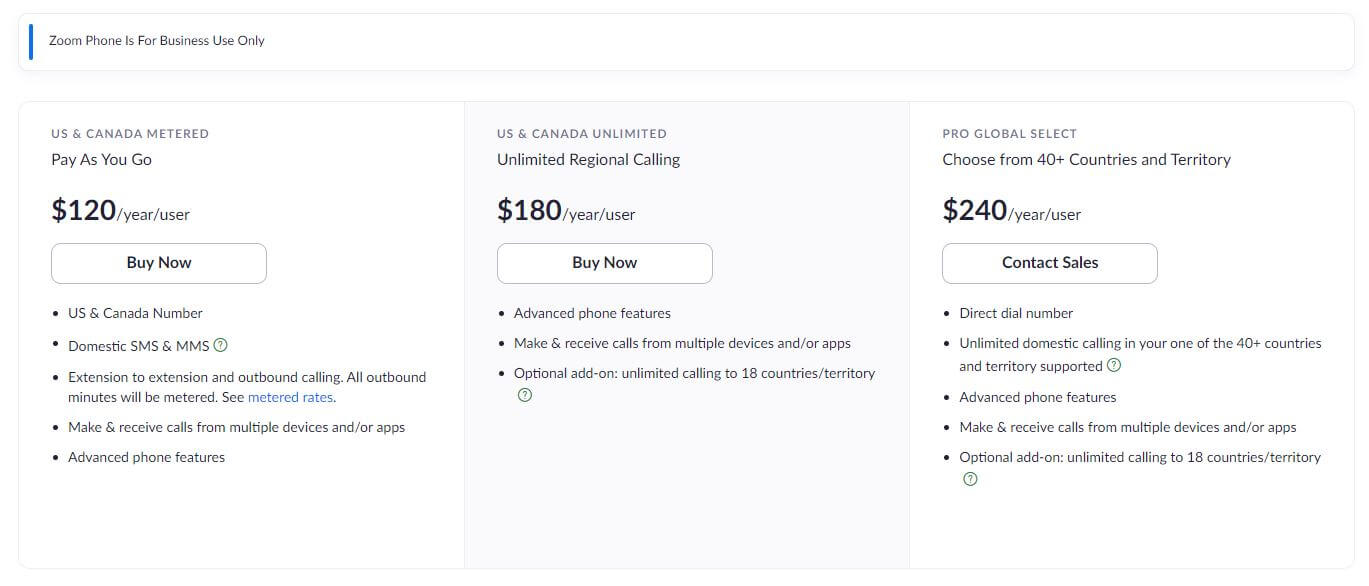Screen dimensions: 1369x586
Task: Click the "US & Canada Unlimited" plan label
Action: point(582,134)
